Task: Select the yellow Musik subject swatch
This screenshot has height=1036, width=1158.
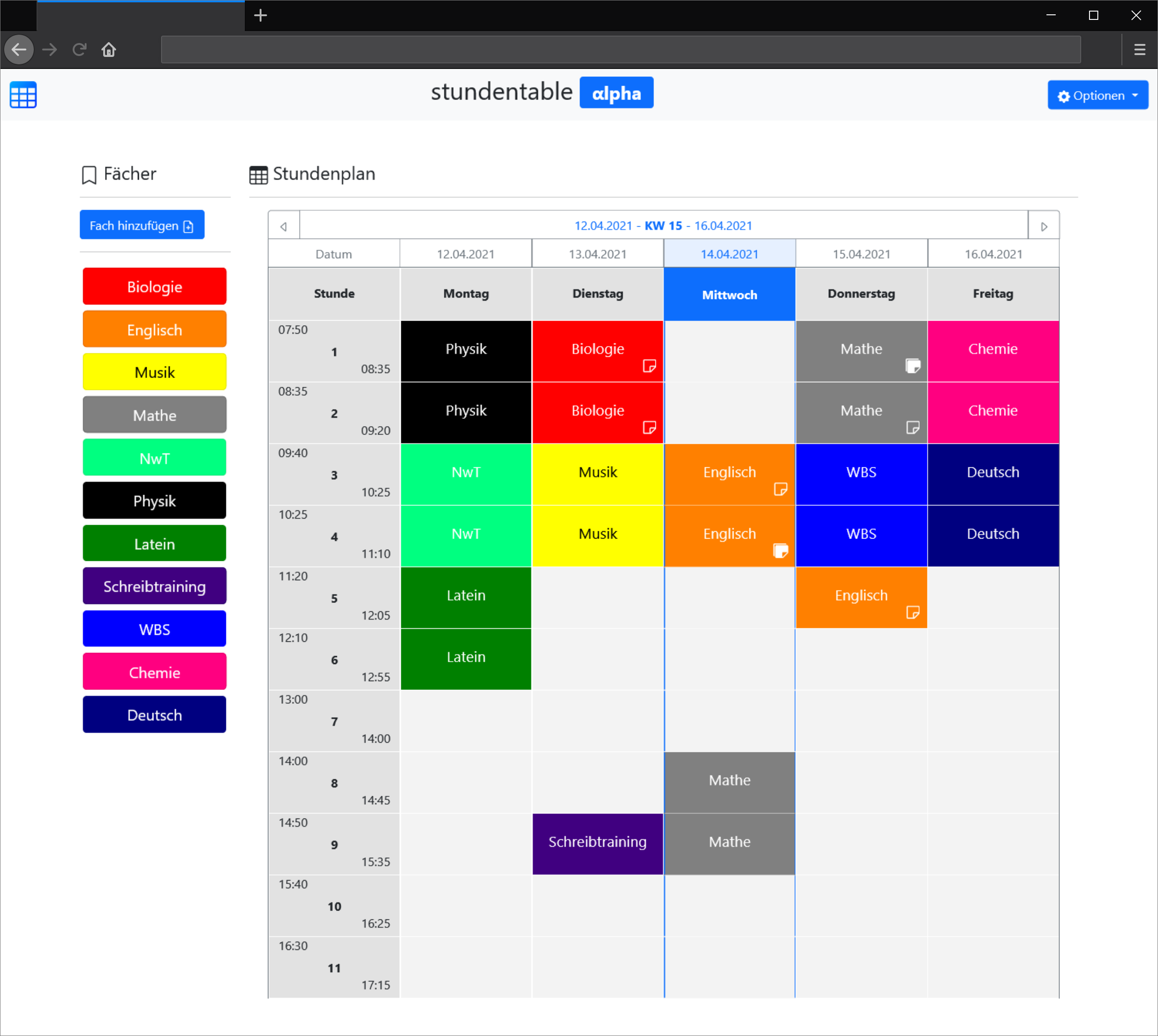Action: click(x=154, y=372)
